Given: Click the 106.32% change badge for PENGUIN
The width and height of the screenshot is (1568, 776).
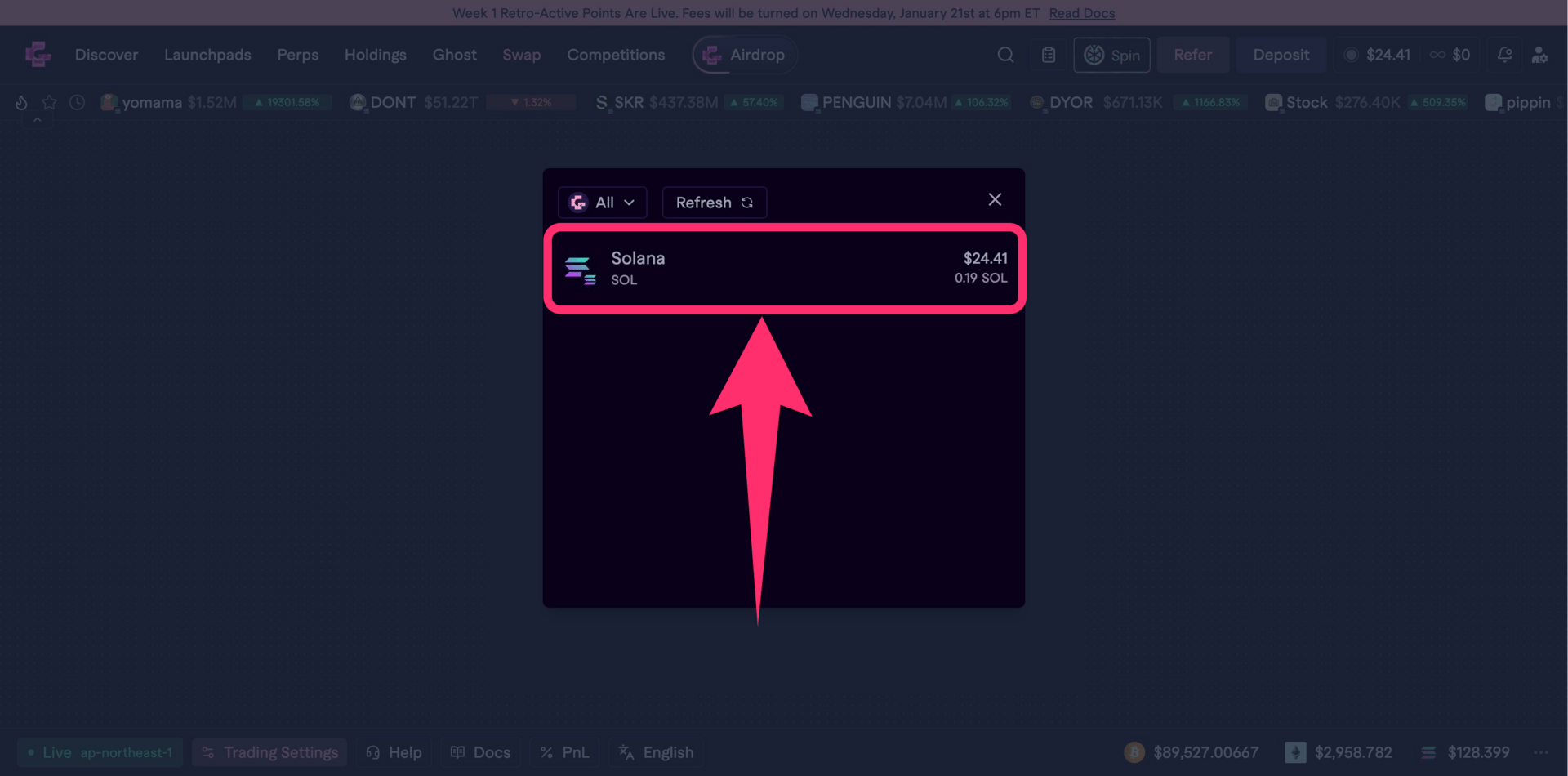Looking at the screenshot, I should tap(981, 102).
